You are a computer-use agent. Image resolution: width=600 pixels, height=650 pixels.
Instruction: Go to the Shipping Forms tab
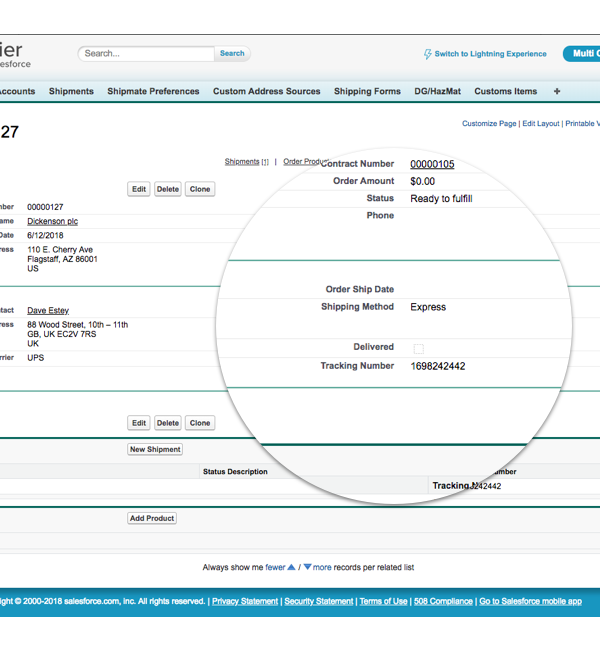(x=367, y=91)
